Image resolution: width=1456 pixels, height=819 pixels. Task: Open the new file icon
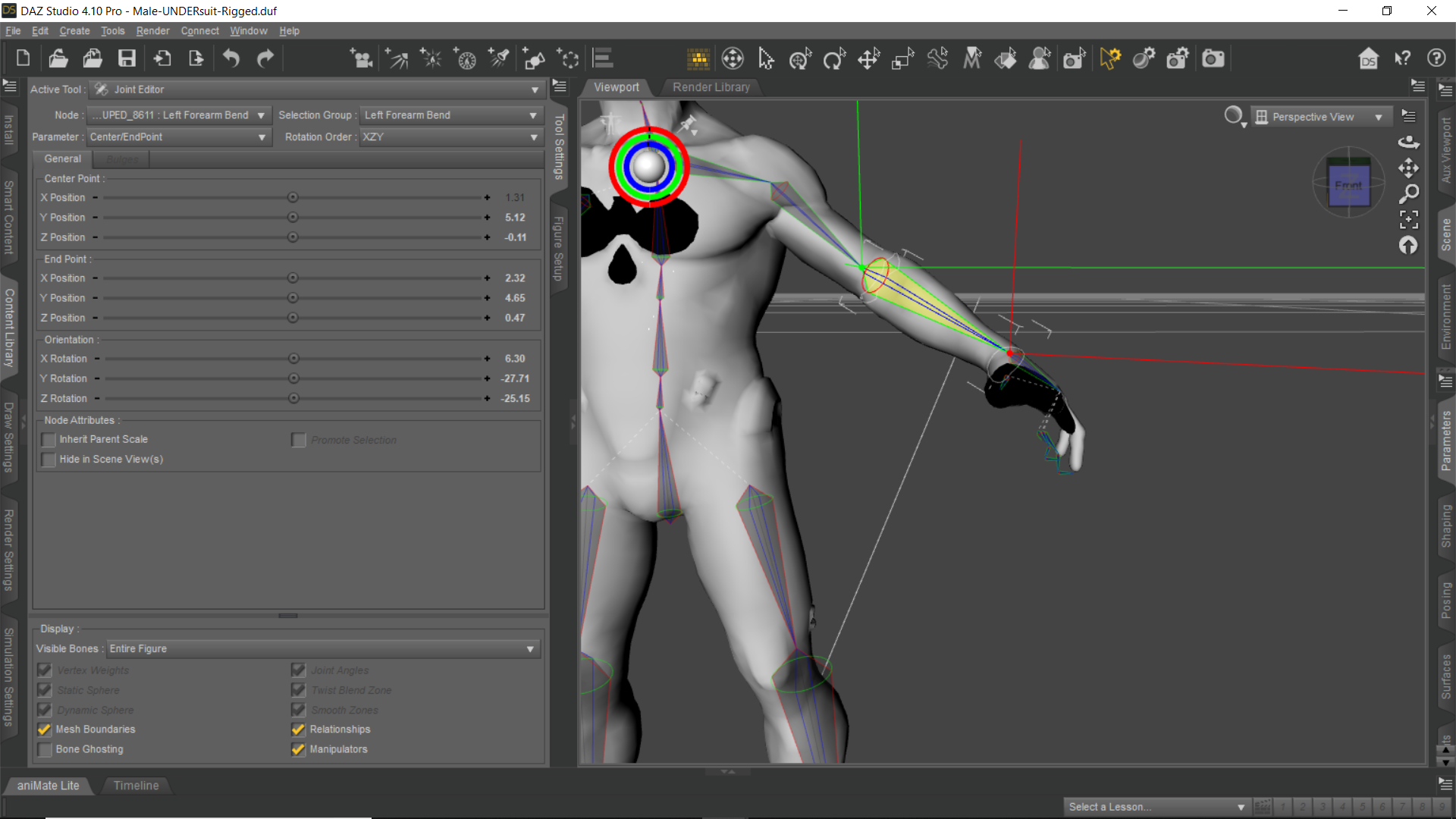point(23,58)
